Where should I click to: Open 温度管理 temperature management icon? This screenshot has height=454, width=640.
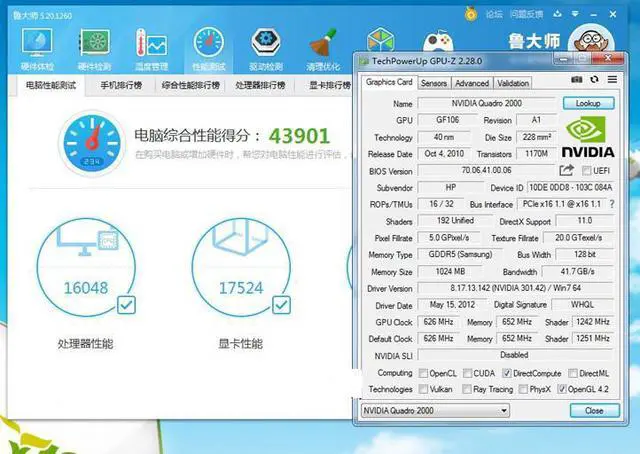tap(152, 44)
